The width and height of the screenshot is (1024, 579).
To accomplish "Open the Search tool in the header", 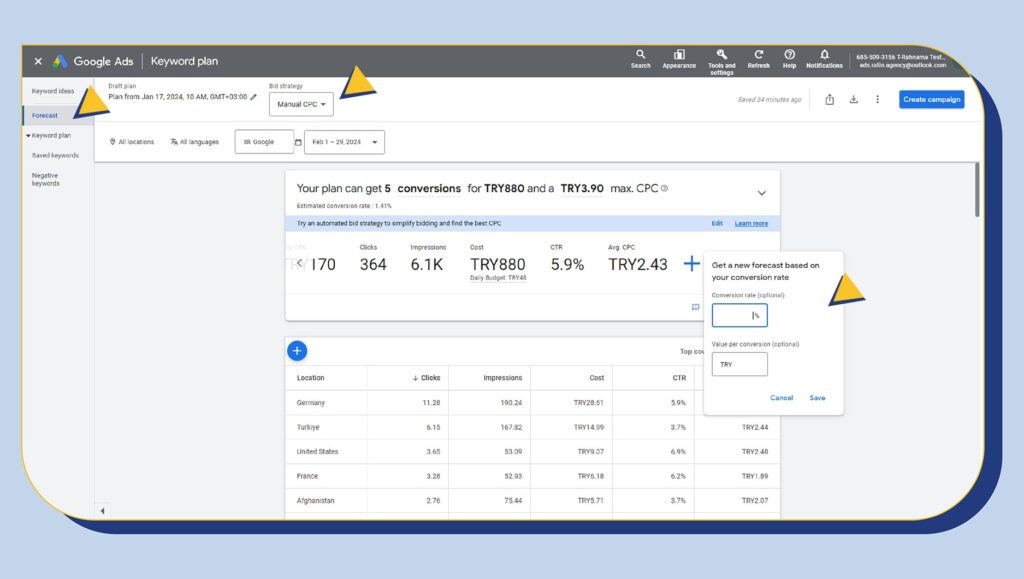I will click(x=641, y=59).
